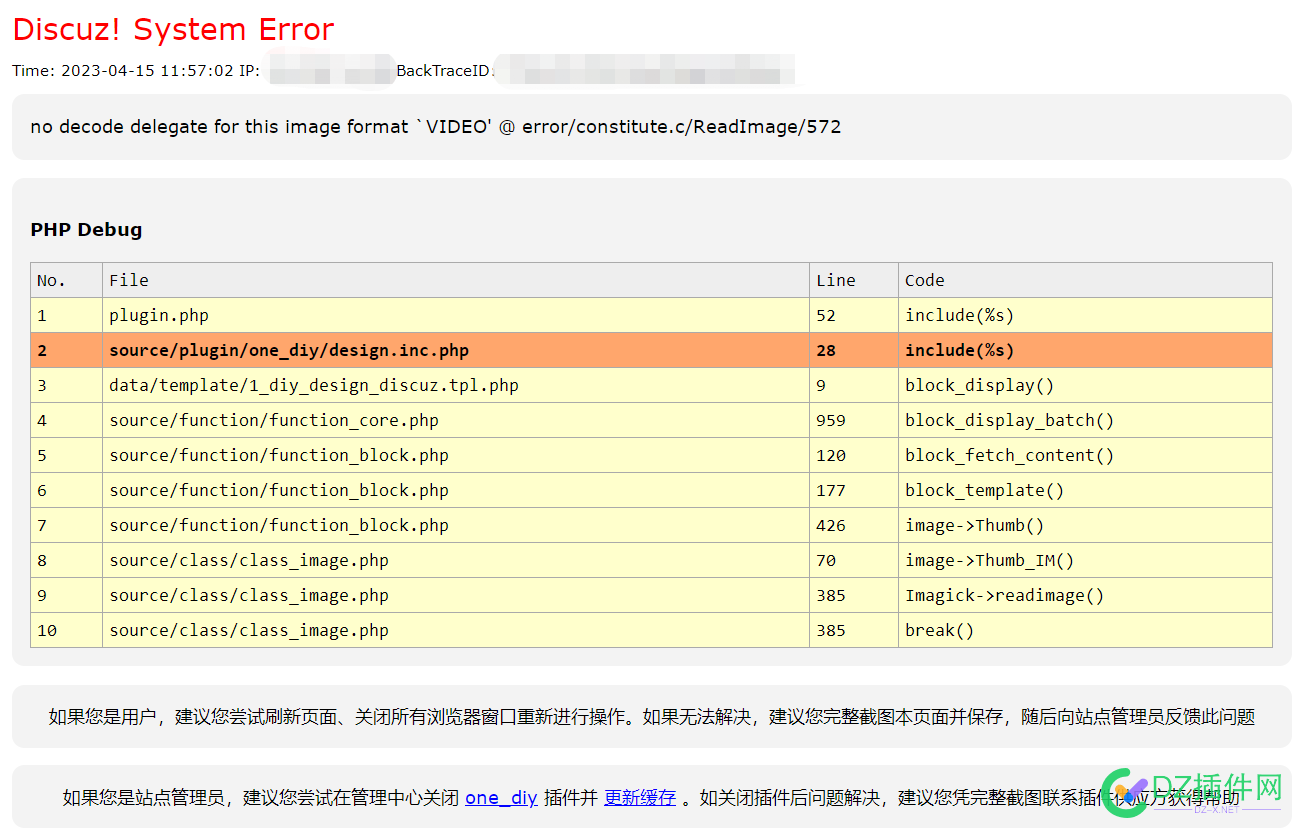Click the PHP Debug heading
Viewport: 1301px width, 833px height.
click(x=86, y=230)
